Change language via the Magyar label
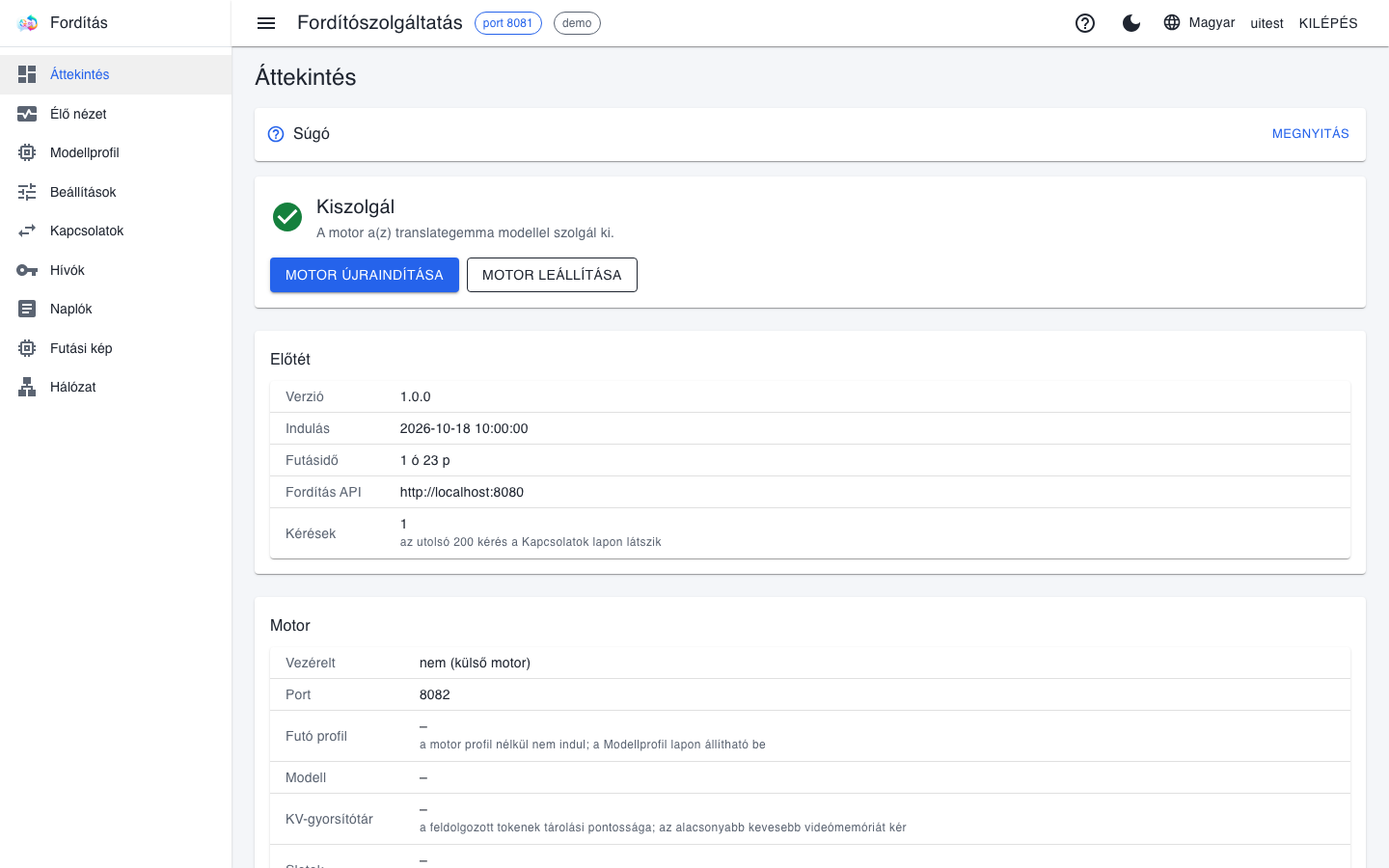This screenshot has height=868, width=1389. tap(1212, 22)
